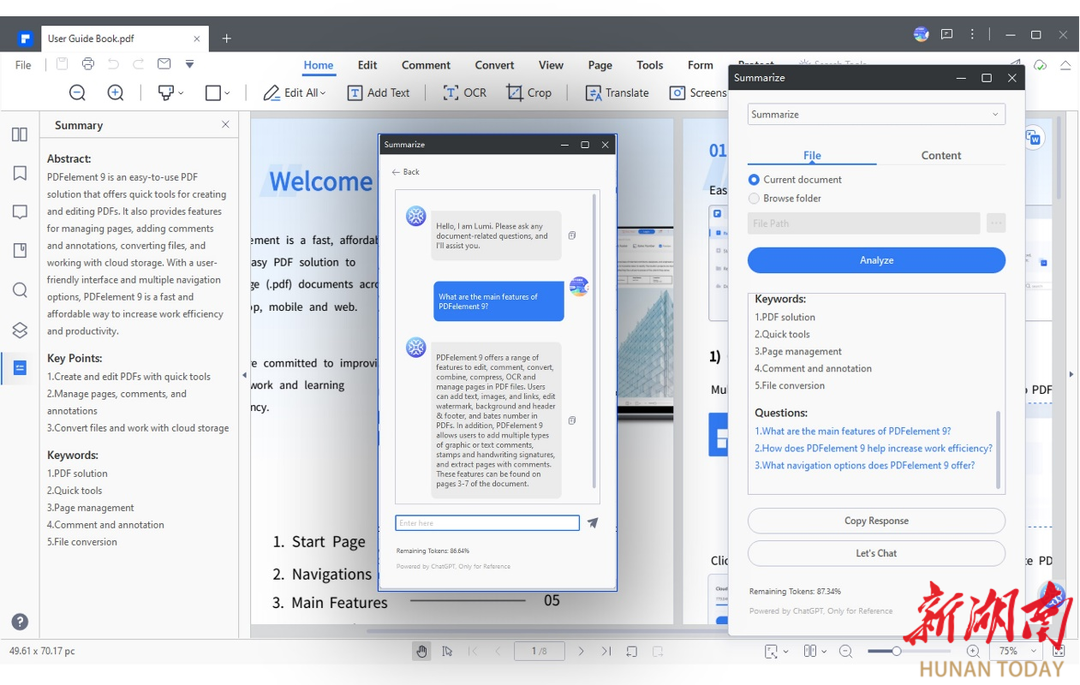Select the Hand tool in status bar
Screen dimensions: 1080x685
click(422, 651)
